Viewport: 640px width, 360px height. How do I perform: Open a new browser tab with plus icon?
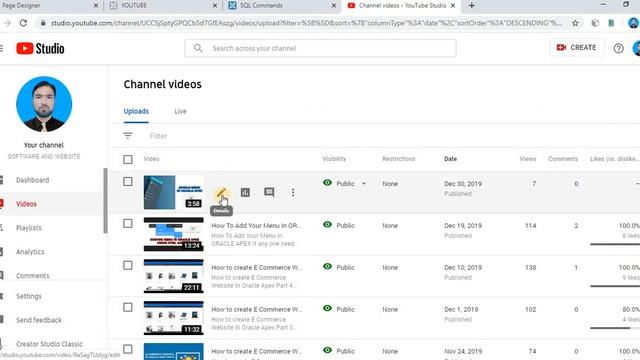click(471, 5)
